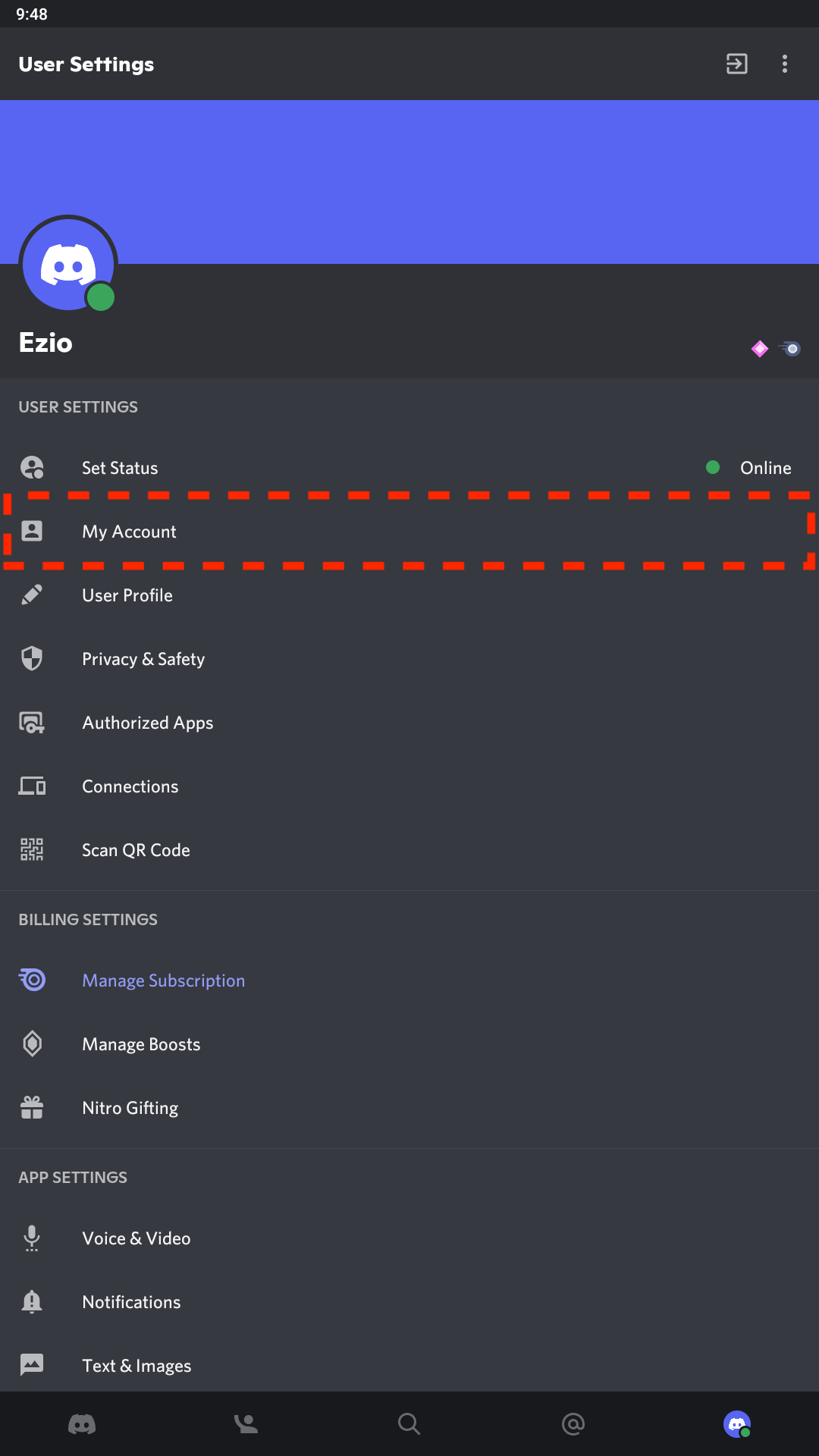Open Nitro Gifting via the gift icon
The height and width of the screenshot is (1456, 819).
32,1107
